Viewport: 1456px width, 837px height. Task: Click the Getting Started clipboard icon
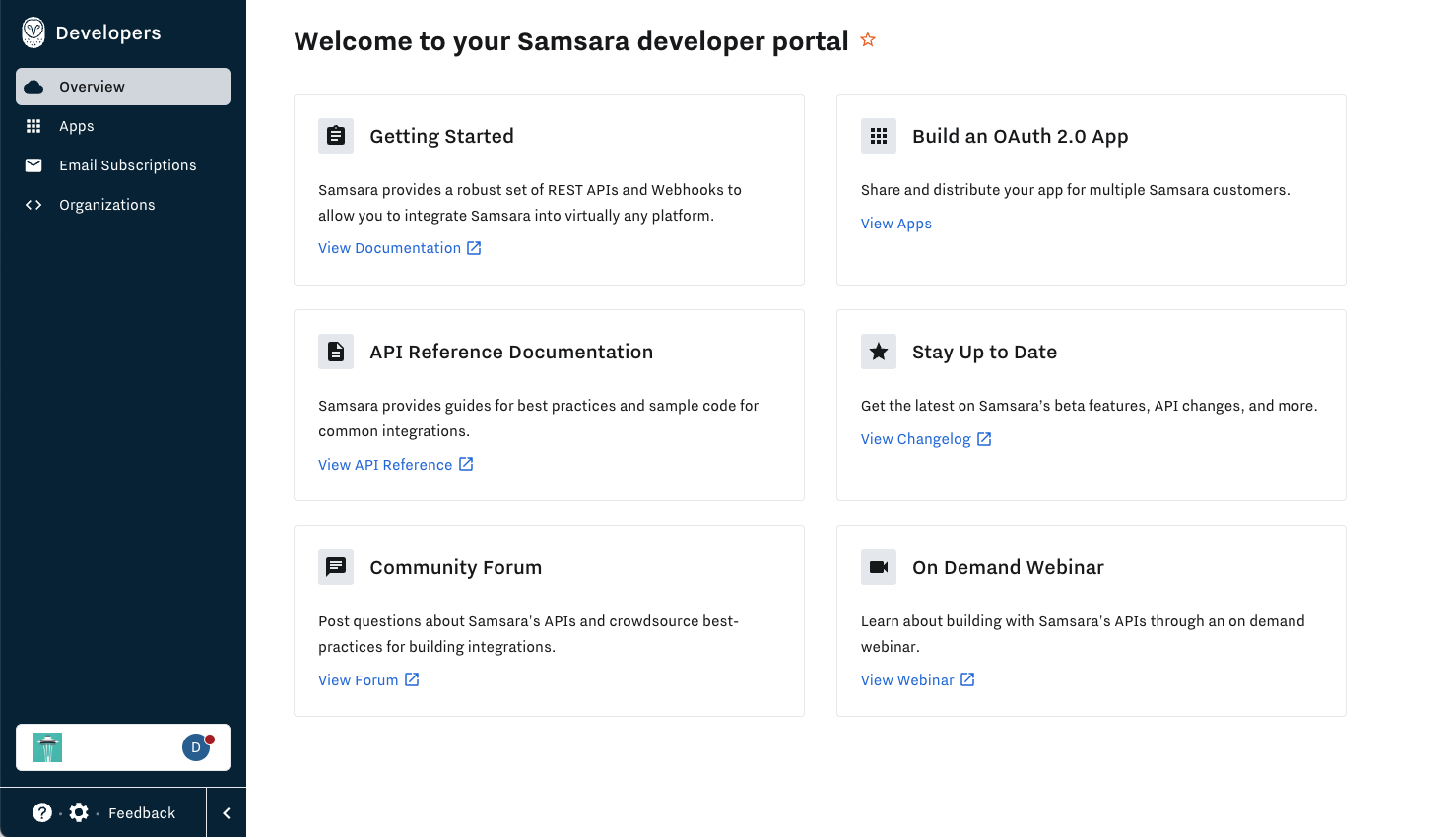(336, 136)
